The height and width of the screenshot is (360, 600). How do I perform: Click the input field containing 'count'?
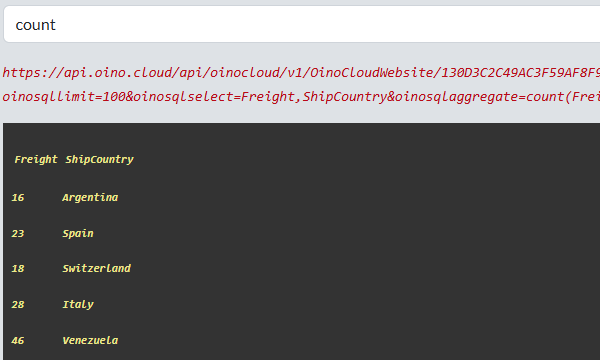tap(302, 24)
